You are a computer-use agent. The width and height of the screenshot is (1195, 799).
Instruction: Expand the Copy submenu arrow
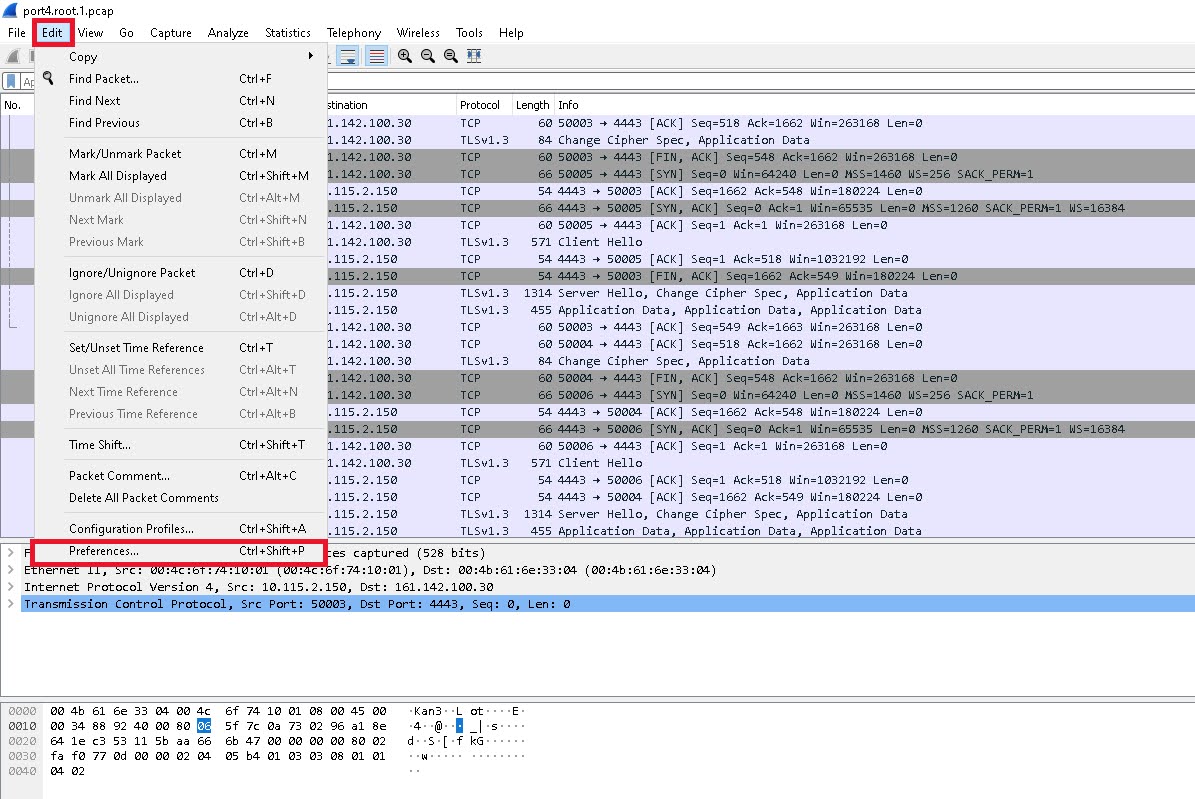310,57
